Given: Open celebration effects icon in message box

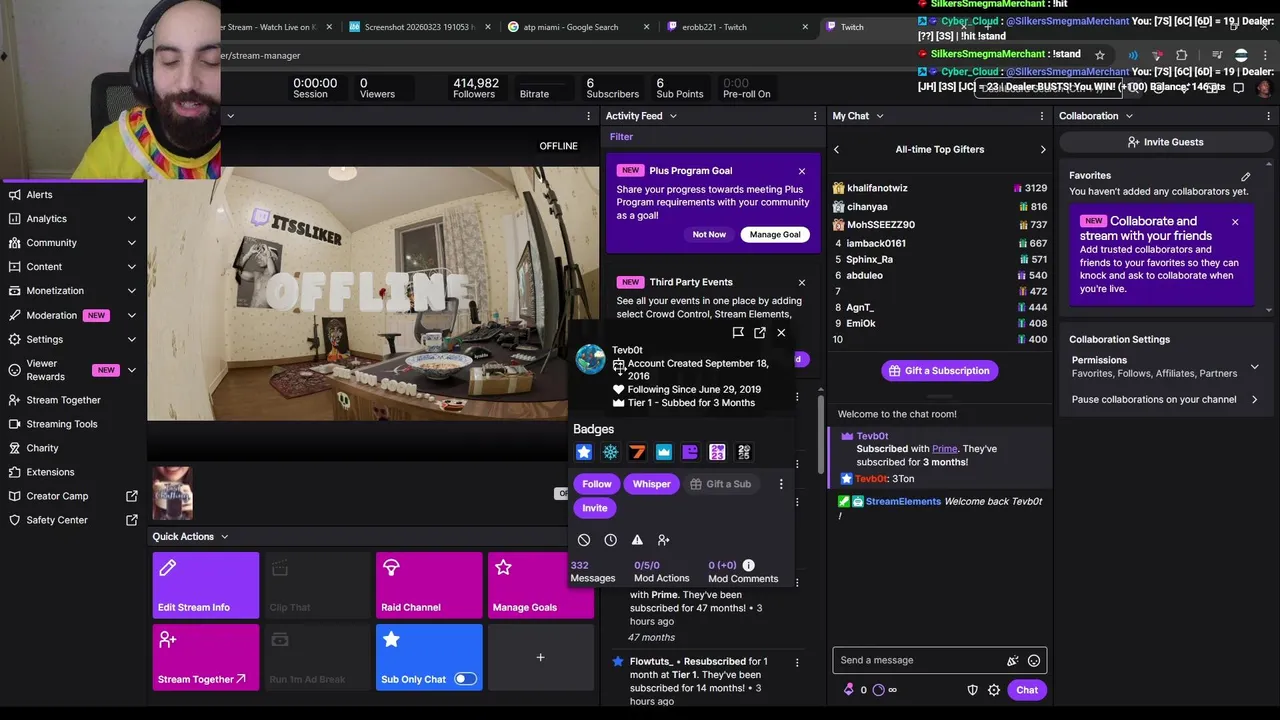Looking at the screenshot, I should click(1013, 660).
